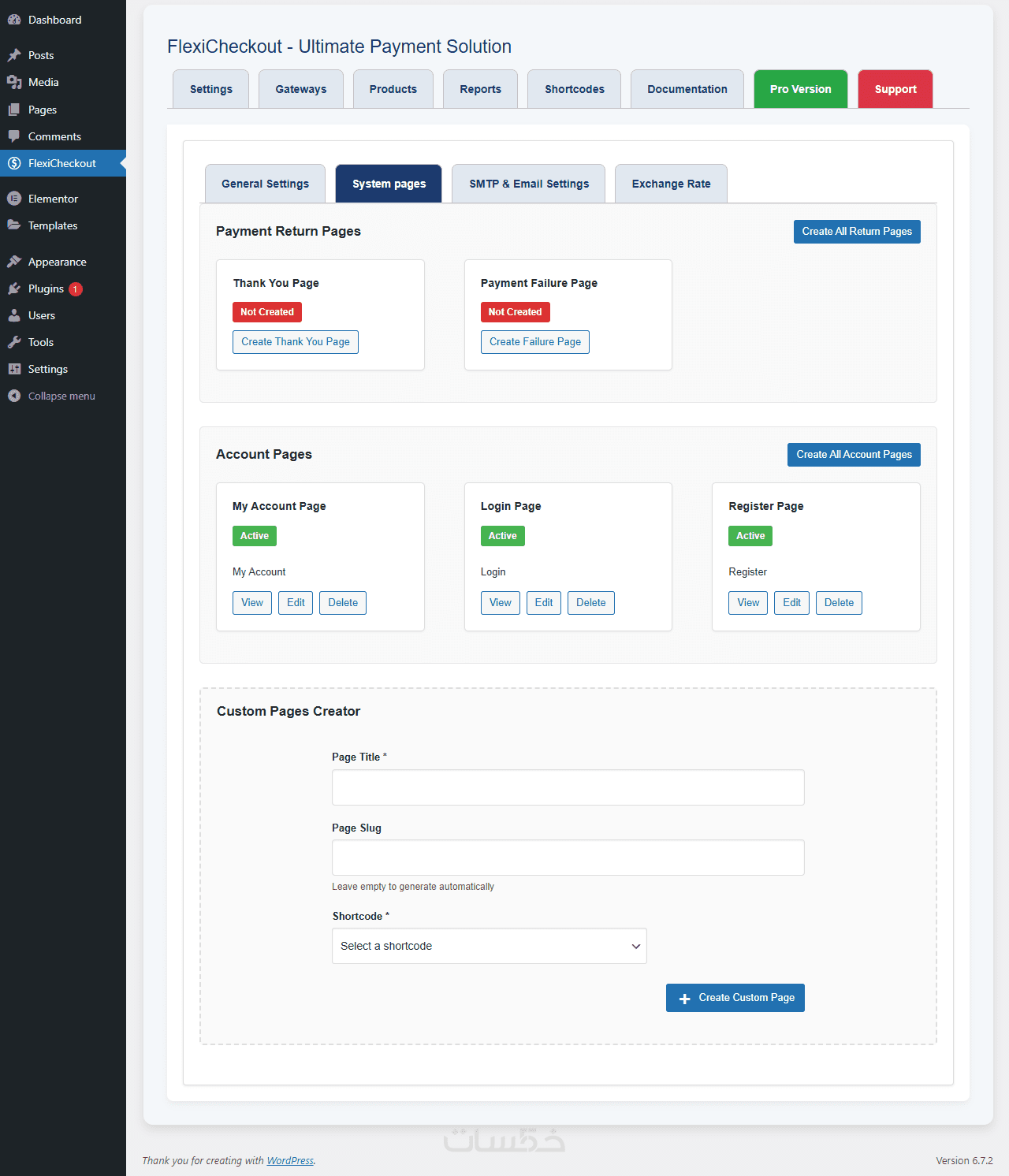Click the Thank You Page Not Created badge

pos(267,312)
